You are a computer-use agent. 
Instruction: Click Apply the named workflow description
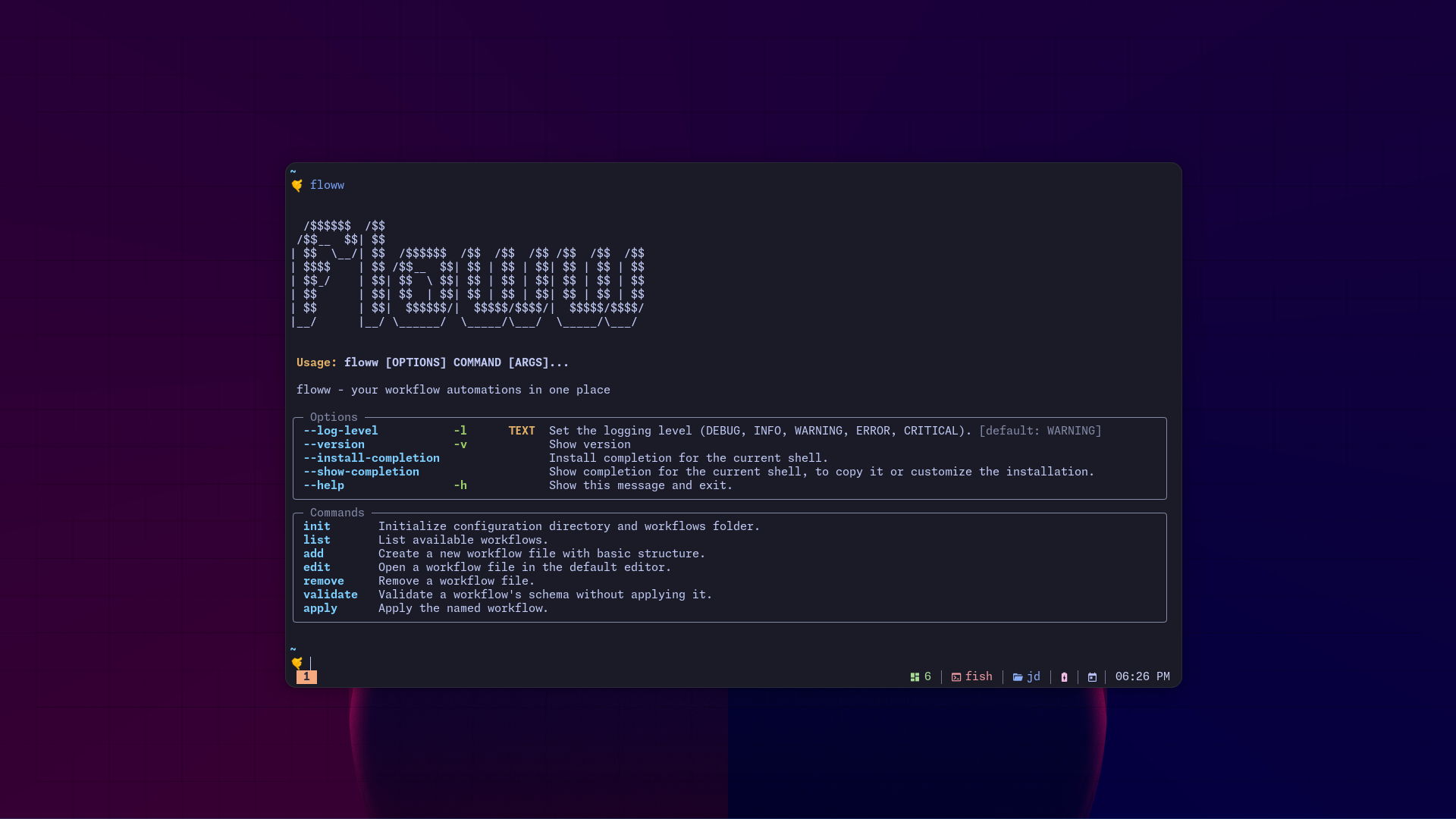point(463,608)
